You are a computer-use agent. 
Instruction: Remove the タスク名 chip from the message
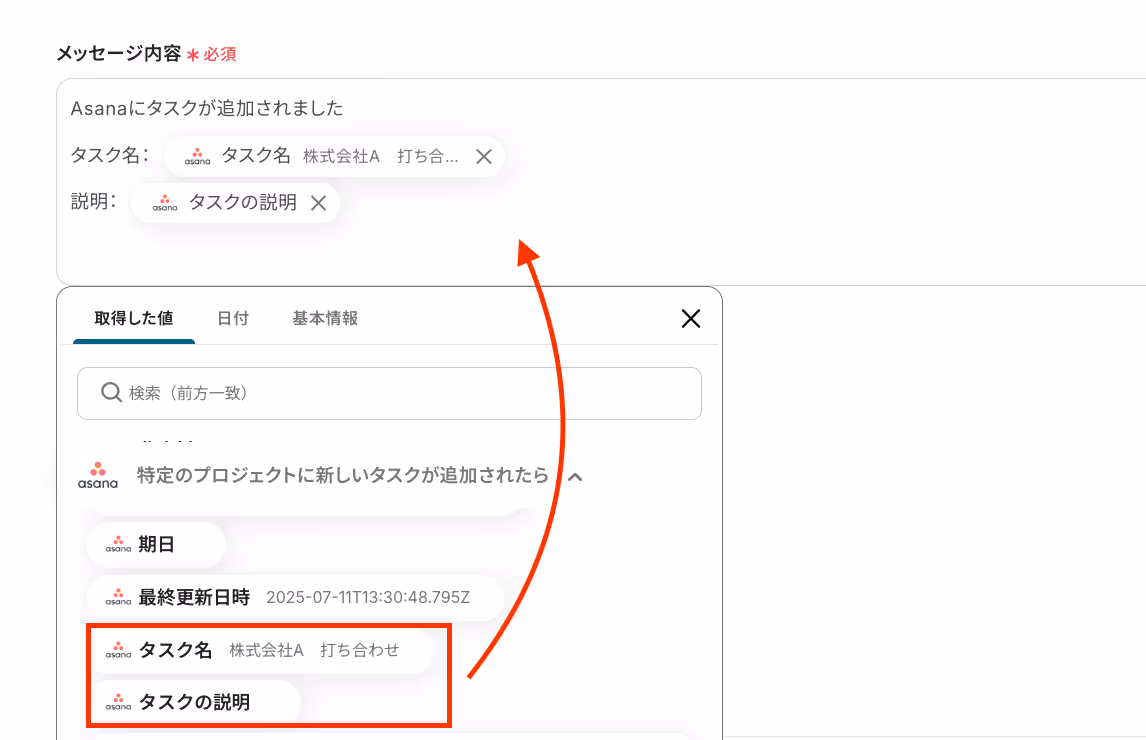483,156
